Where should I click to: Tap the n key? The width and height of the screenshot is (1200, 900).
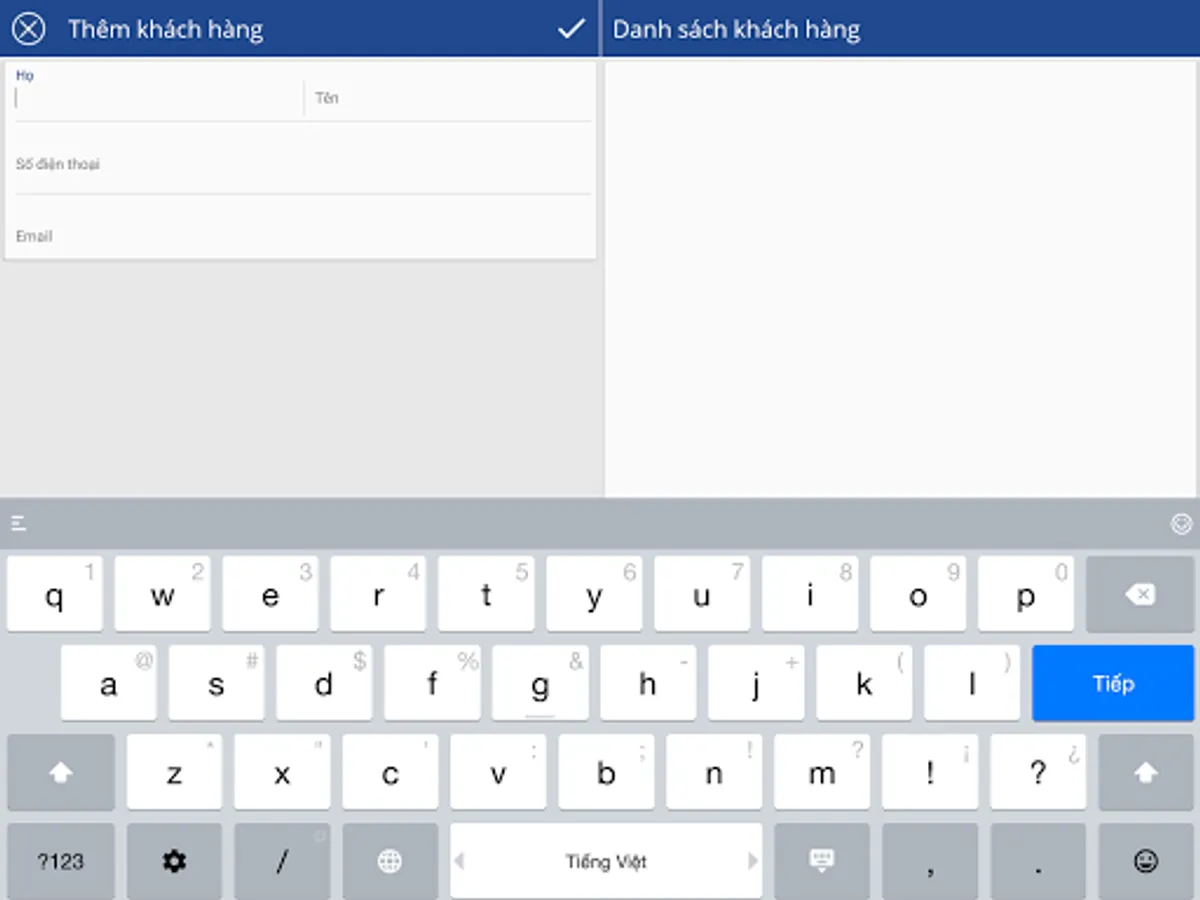click(x=714, y=772)
